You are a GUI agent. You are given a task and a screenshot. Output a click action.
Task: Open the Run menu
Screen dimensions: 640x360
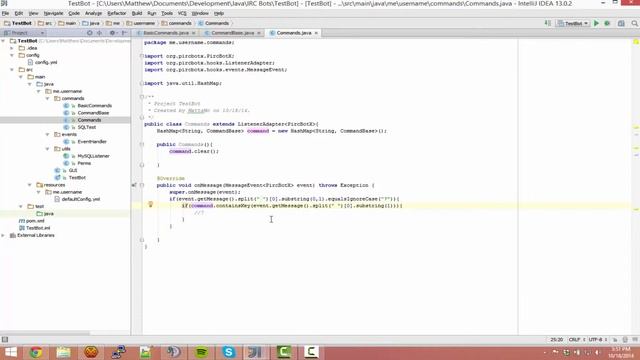(x=152, y=13)
